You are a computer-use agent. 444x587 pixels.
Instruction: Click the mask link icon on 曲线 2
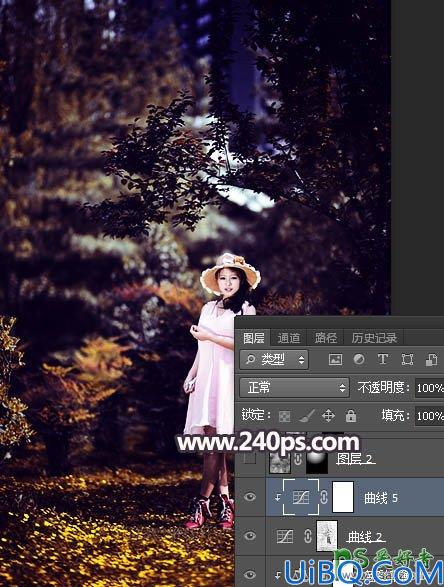click(x=308, y=536)
